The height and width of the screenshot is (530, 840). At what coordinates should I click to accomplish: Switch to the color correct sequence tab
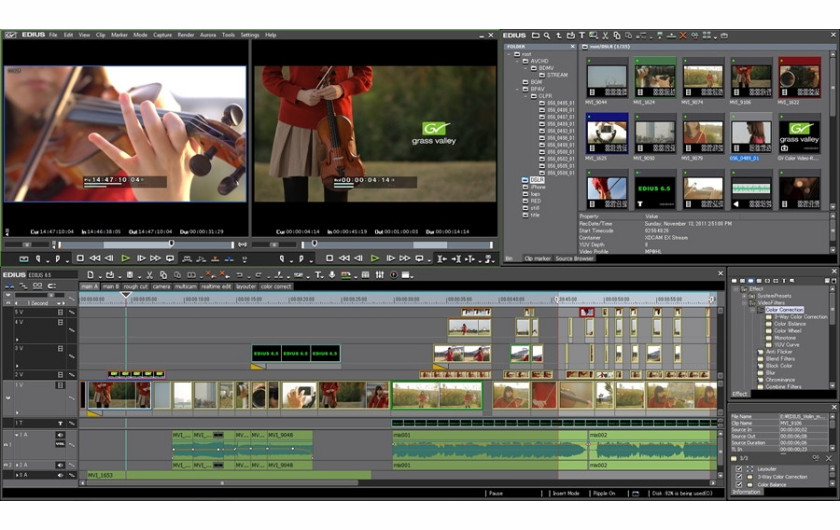(276, 287)
